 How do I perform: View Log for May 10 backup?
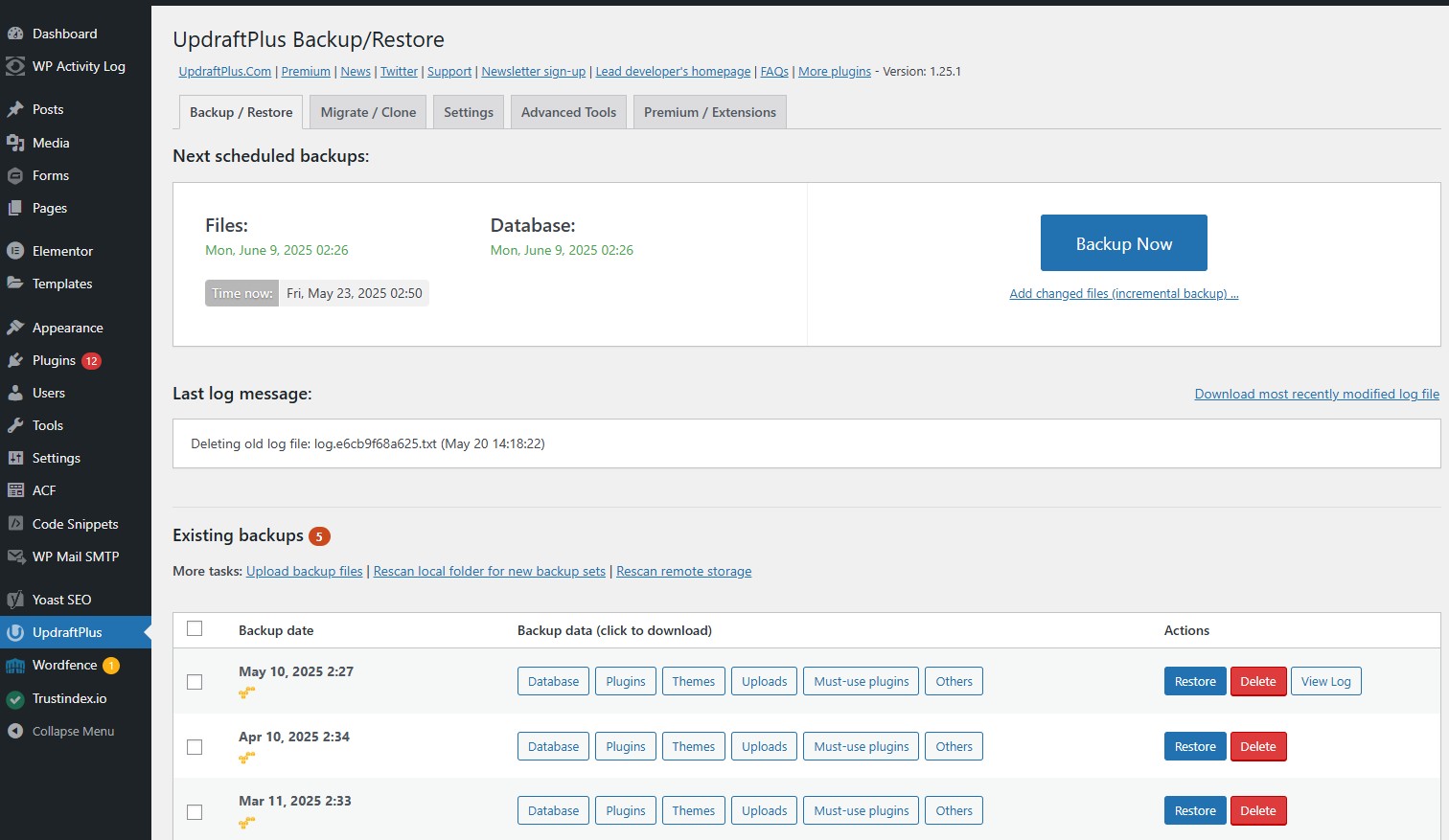click(x=1326, y=682)
